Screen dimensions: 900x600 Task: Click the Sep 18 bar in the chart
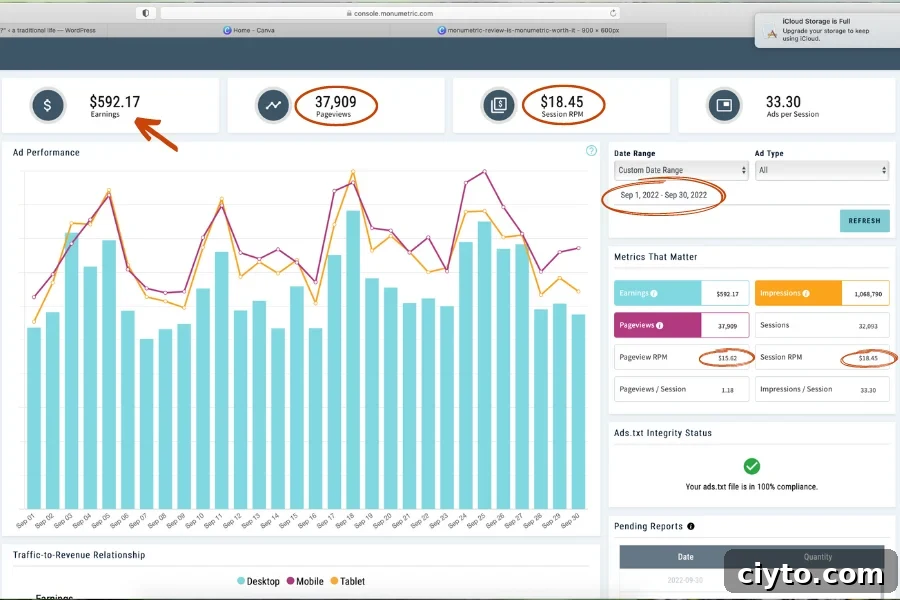click(353, 359)
